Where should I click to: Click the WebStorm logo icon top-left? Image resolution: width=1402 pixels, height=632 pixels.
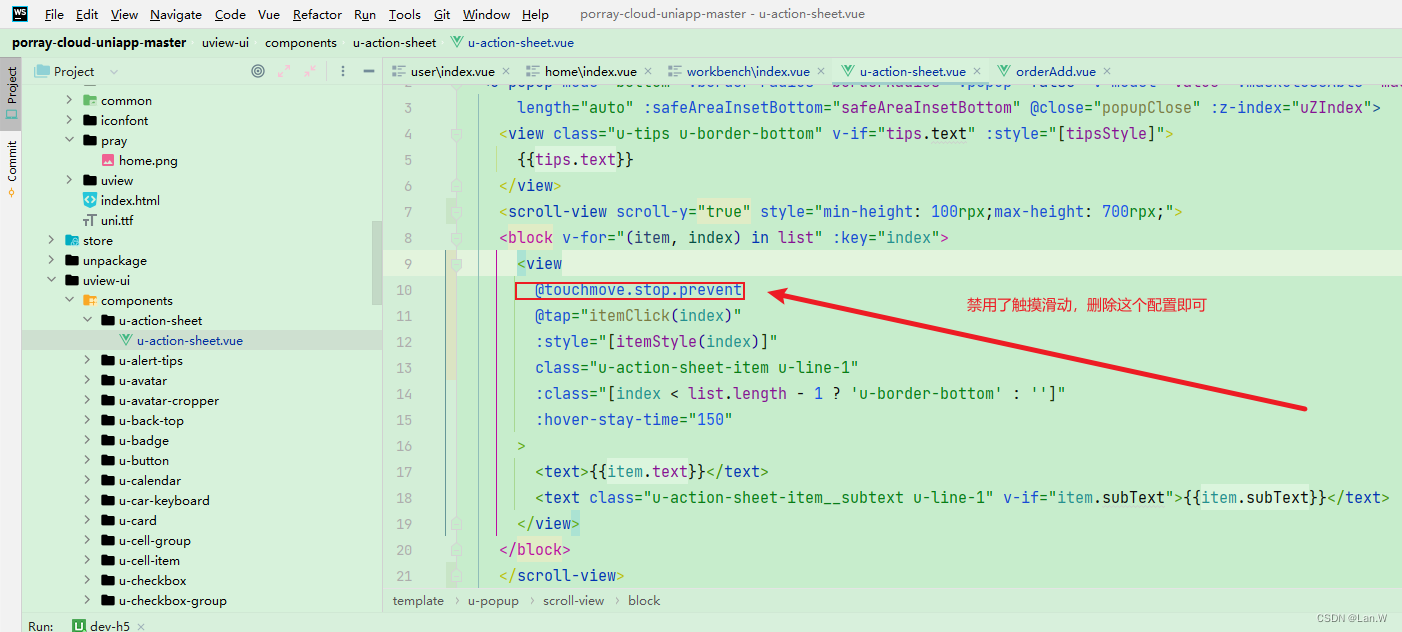point(19,13)
